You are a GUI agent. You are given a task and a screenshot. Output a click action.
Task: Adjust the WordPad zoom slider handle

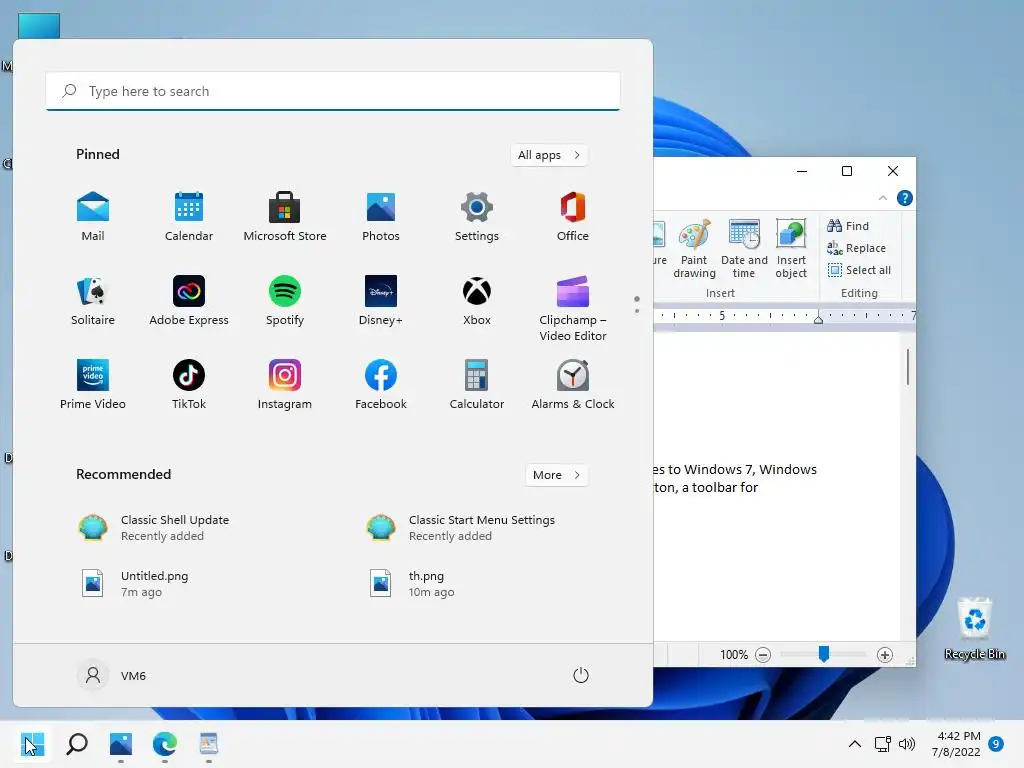(824, 654)
